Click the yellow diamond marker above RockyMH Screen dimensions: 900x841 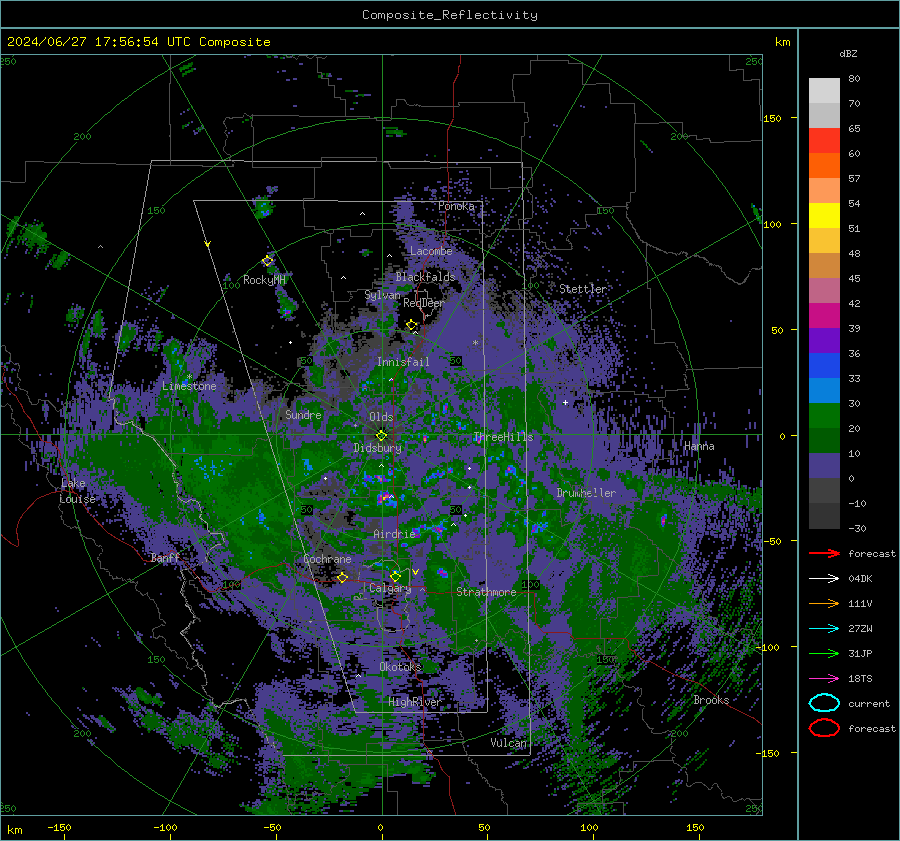[x=267, y=261]
